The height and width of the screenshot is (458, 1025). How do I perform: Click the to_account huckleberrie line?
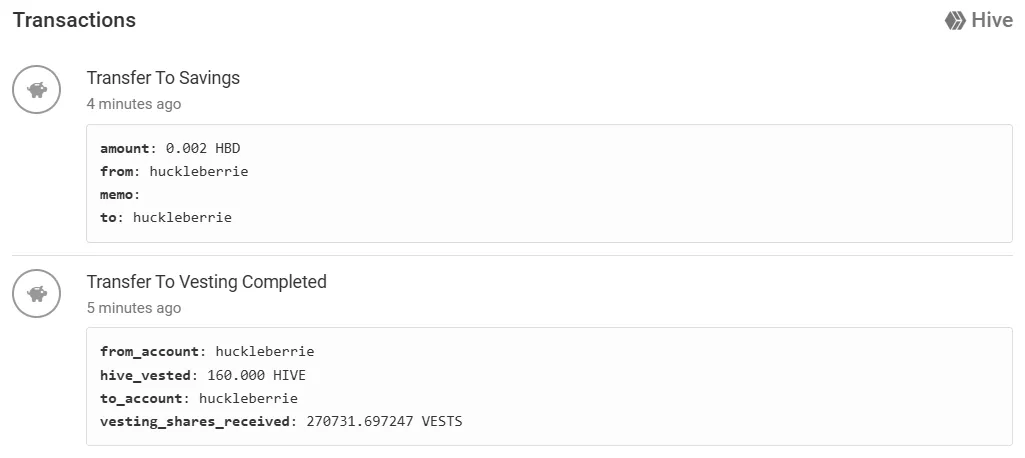(199, 399)
